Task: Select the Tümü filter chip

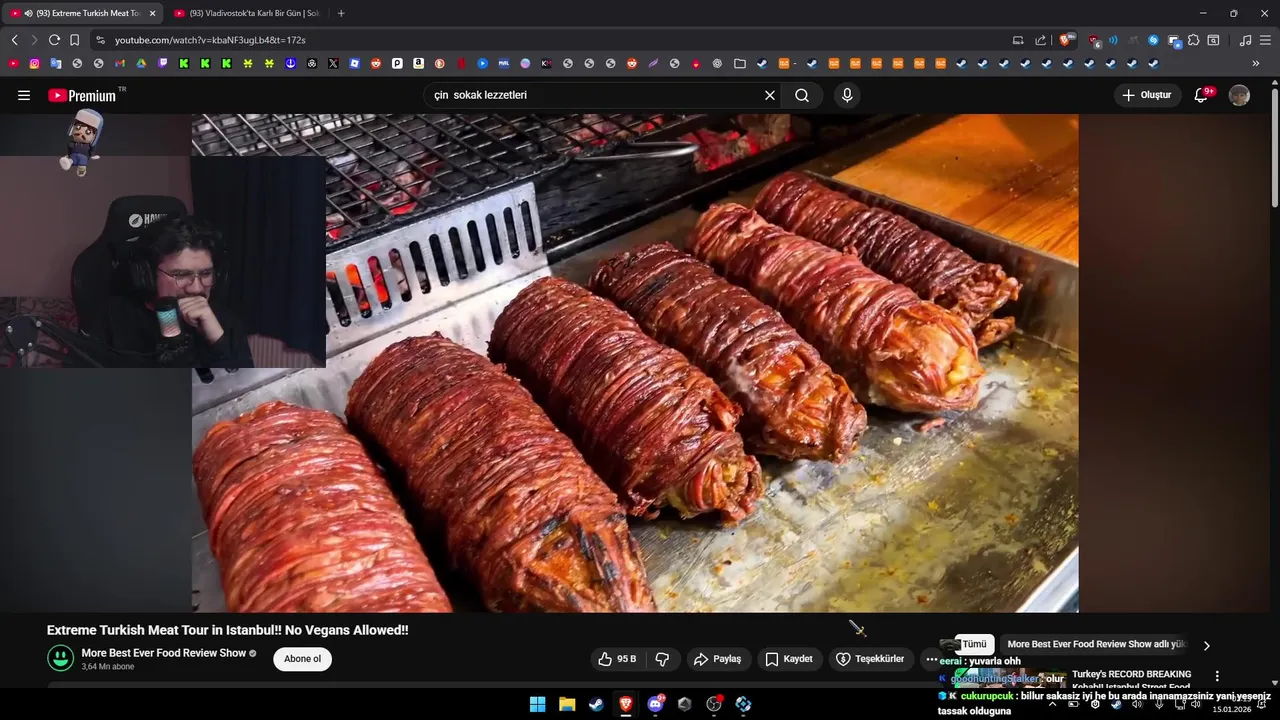Action: click(x=974, y=644)
